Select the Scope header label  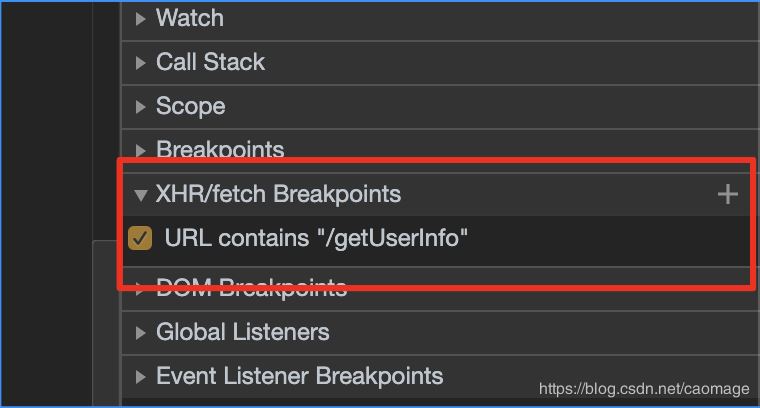pos(190,106)
